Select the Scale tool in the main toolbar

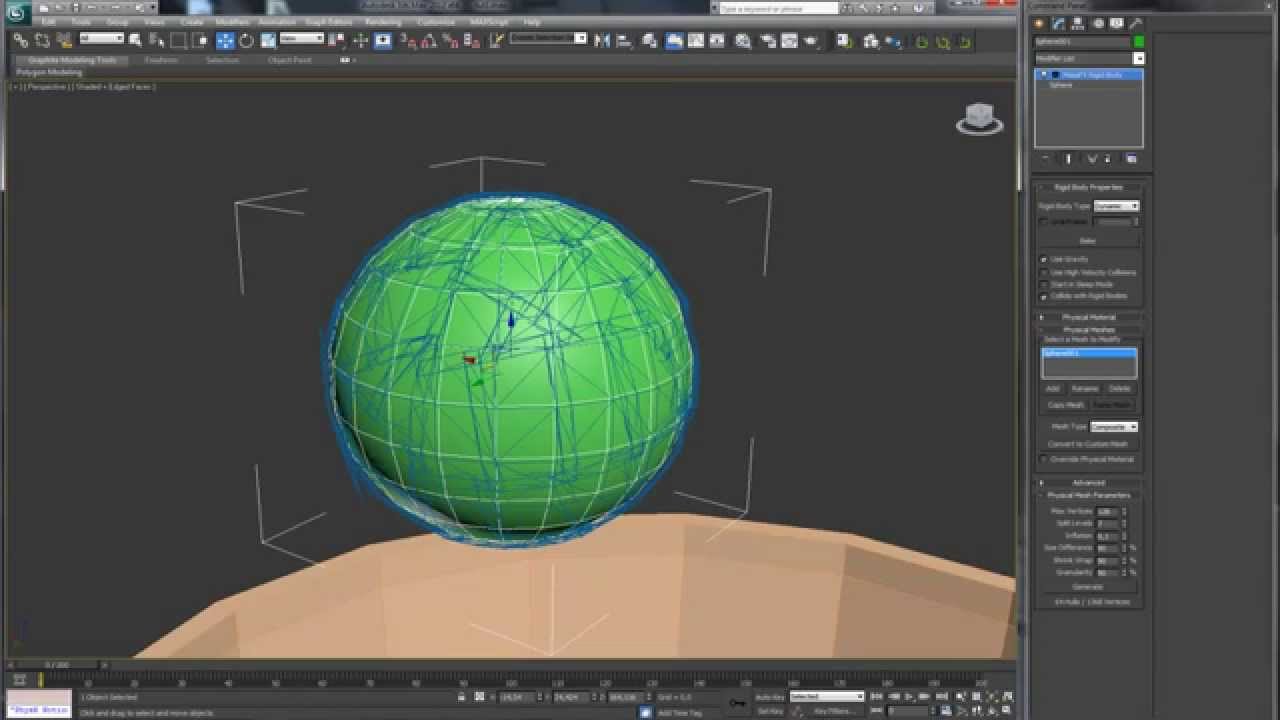[x=268, y=40]
